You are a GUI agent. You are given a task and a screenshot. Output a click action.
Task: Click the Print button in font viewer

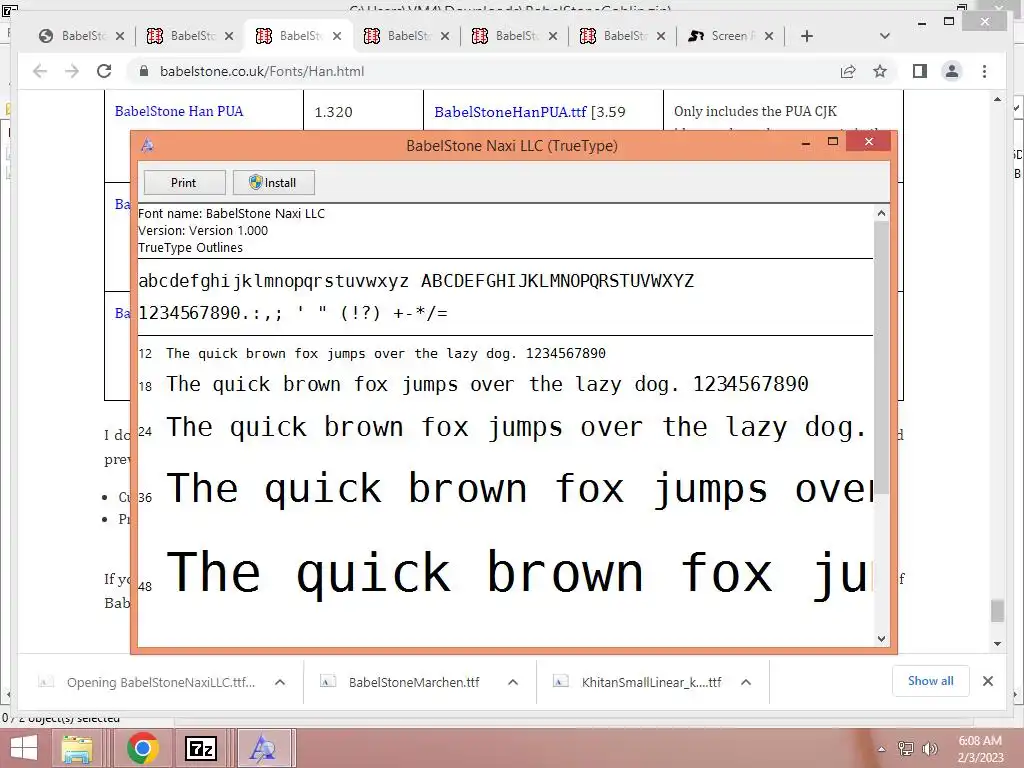pos(185,183)
